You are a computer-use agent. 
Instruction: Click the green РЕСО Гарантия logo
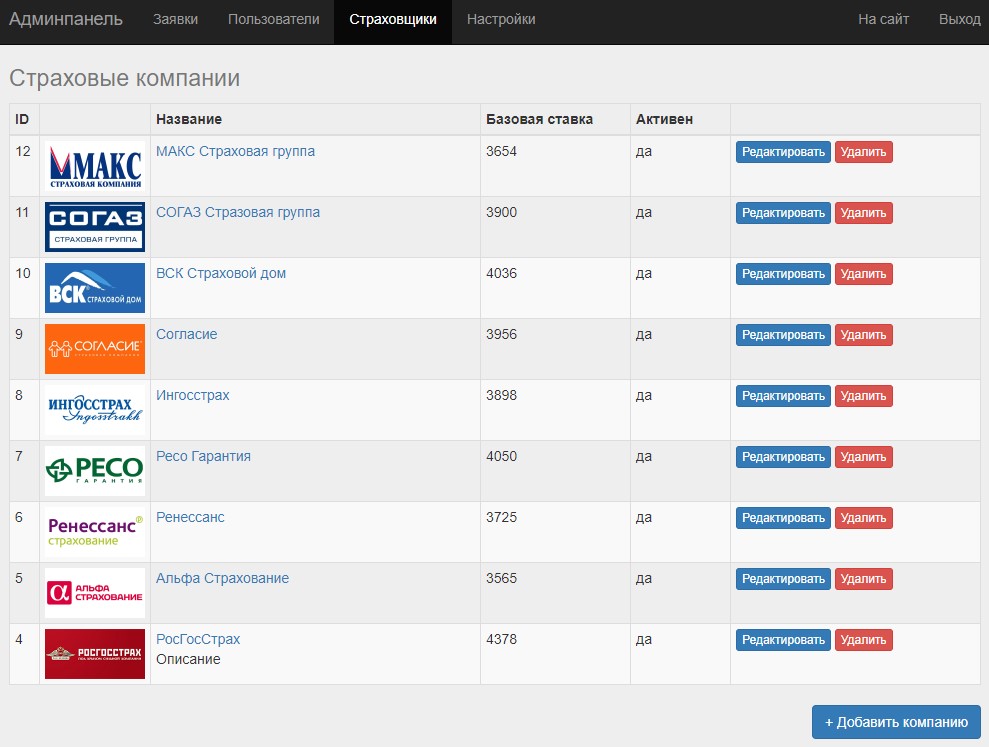[95, 471]
